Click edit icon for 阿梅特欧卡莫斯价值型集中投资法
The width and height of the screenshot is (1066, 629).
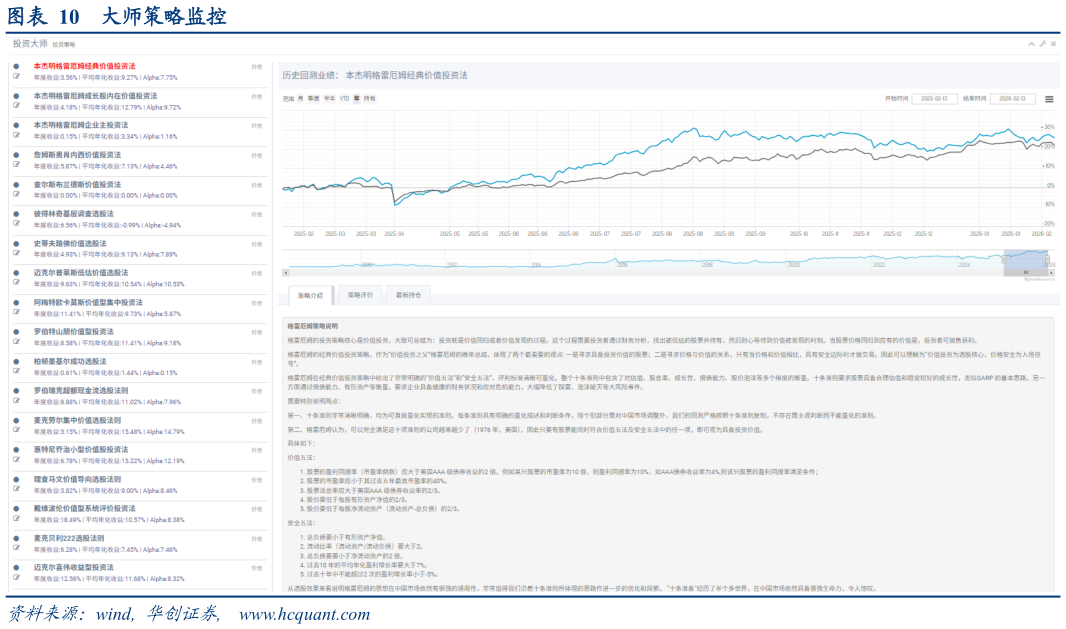[x=16, y=313]
